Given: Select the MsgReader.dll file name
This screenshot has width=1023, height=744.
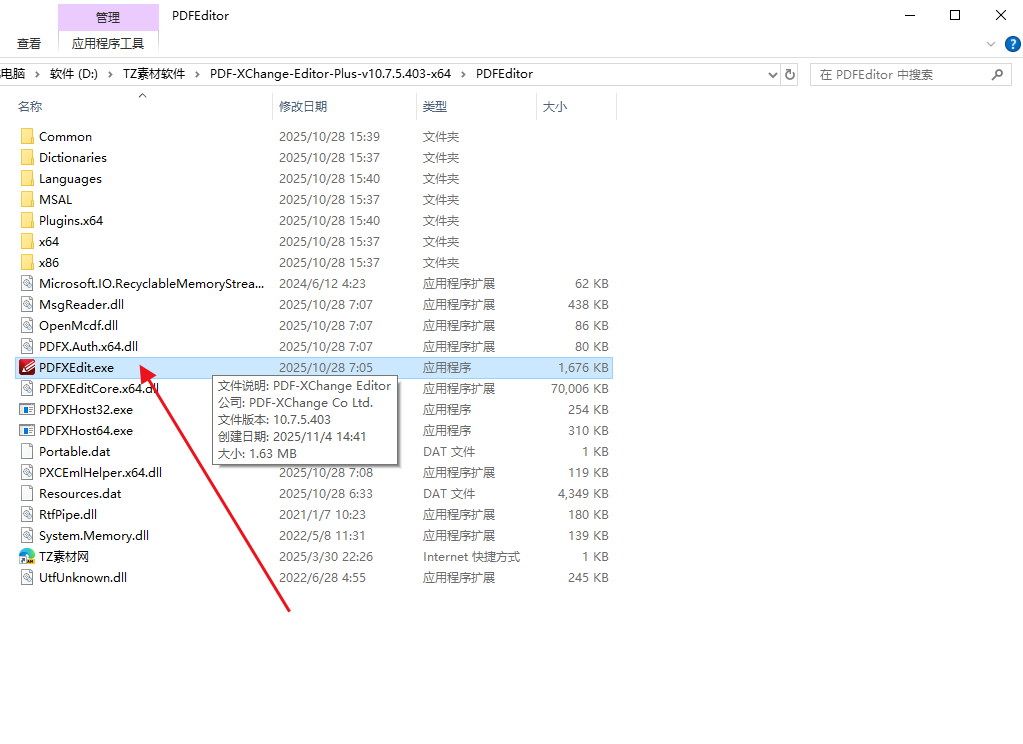Looking at the screenshot, I should click(81, 305).
